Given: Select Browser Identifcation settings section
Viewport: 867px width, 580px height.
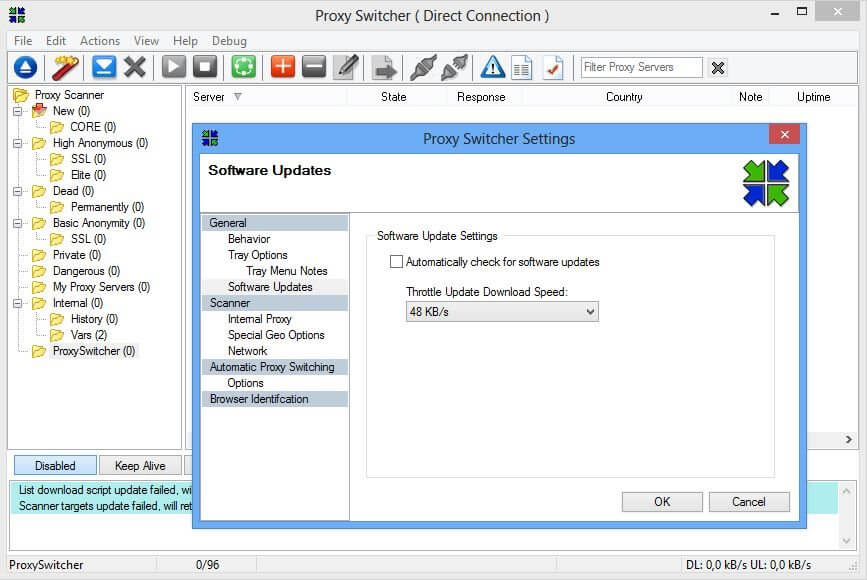Looking at the screenshot, I should click(275, 399).
